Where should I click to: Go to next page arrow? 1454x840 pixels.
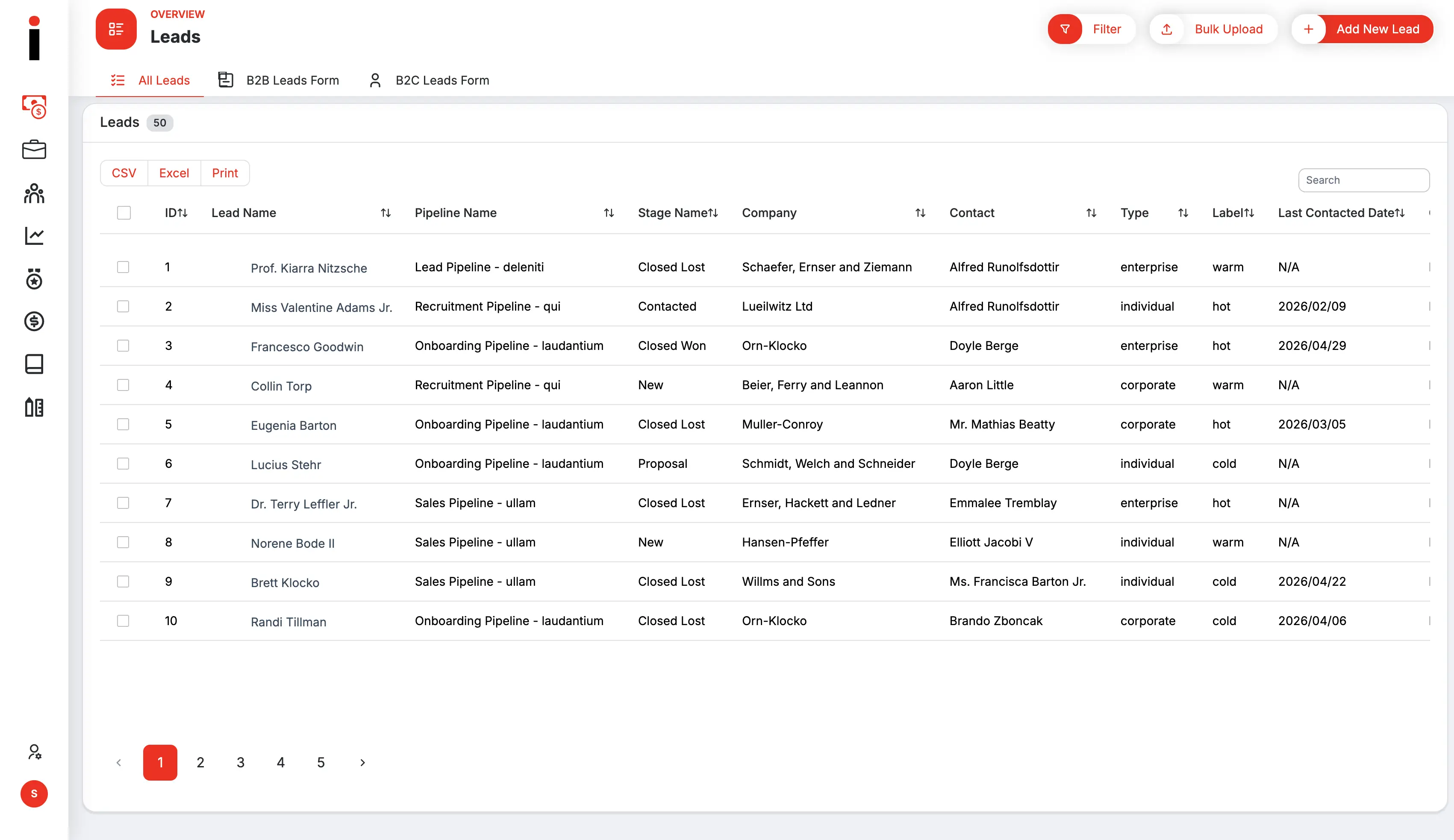click(x=362, y=763)
